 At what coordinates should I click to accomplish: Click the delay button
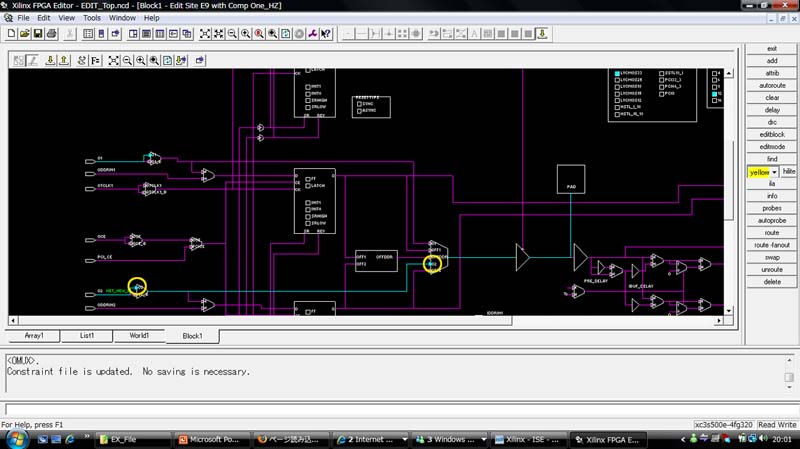pos(772,110)
